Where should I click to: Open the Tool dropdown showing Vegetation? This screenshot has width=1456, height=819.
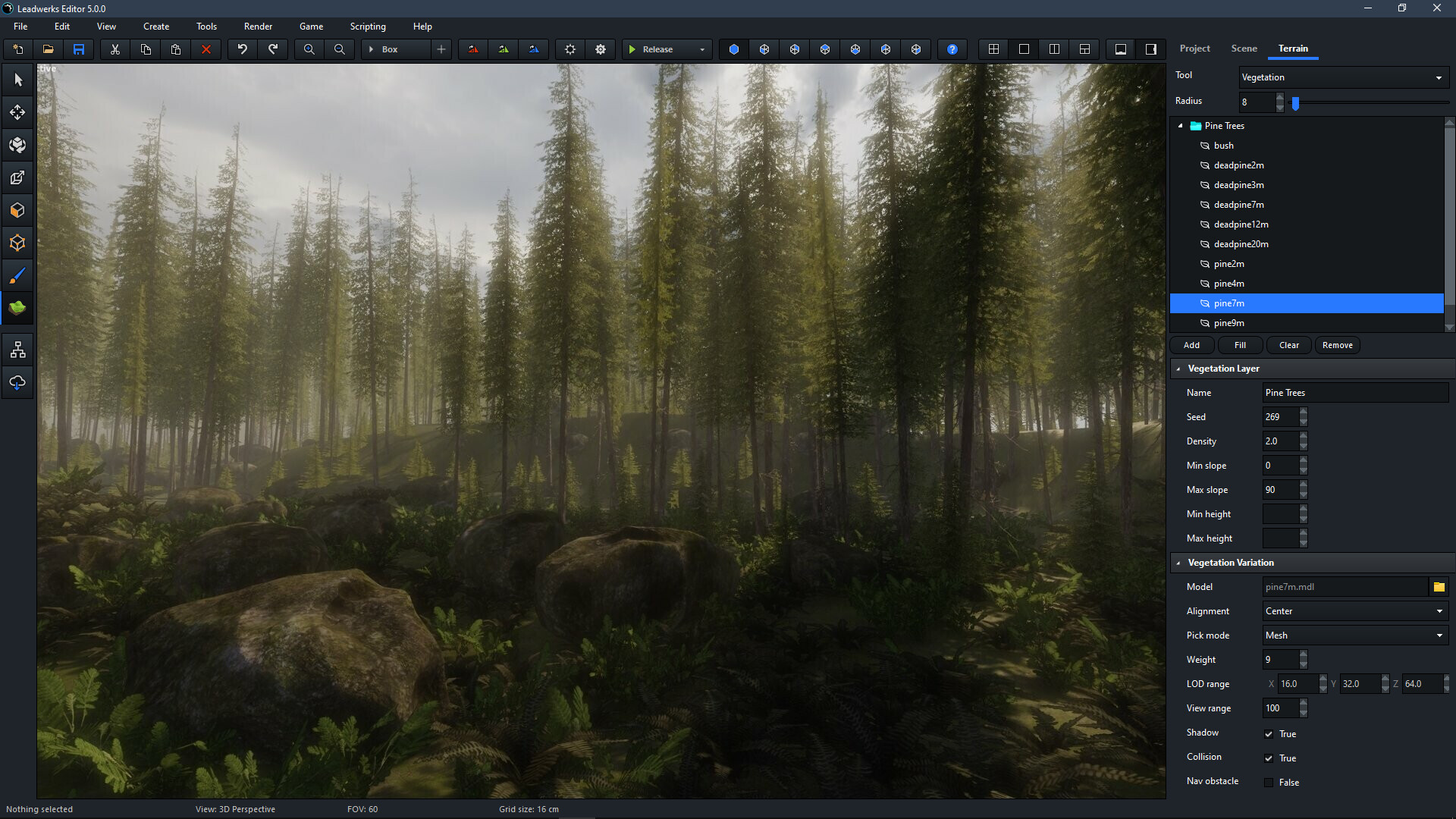(1342, 77)
